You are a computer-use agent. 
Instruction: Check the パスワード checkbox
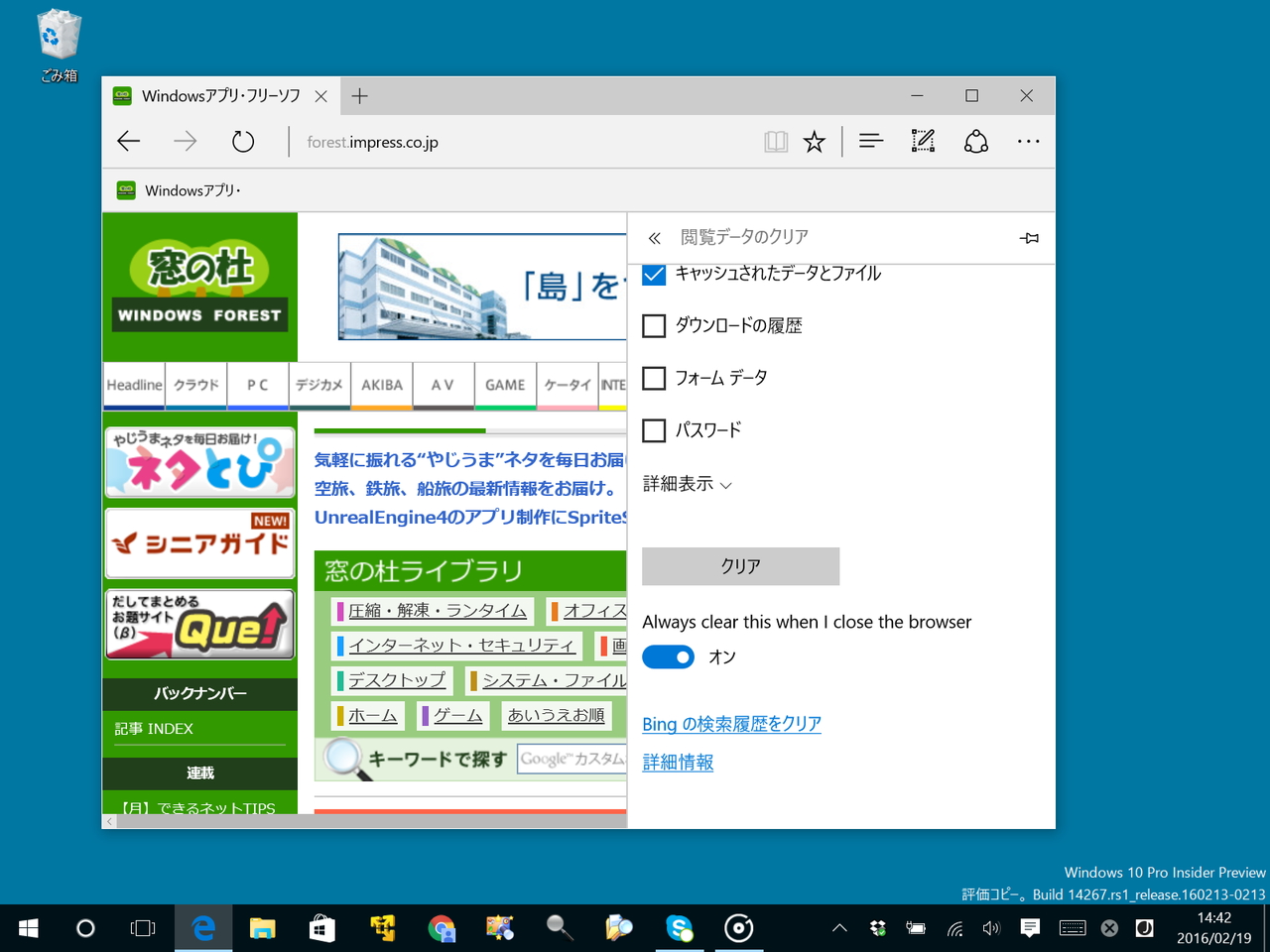pos(653,430)
